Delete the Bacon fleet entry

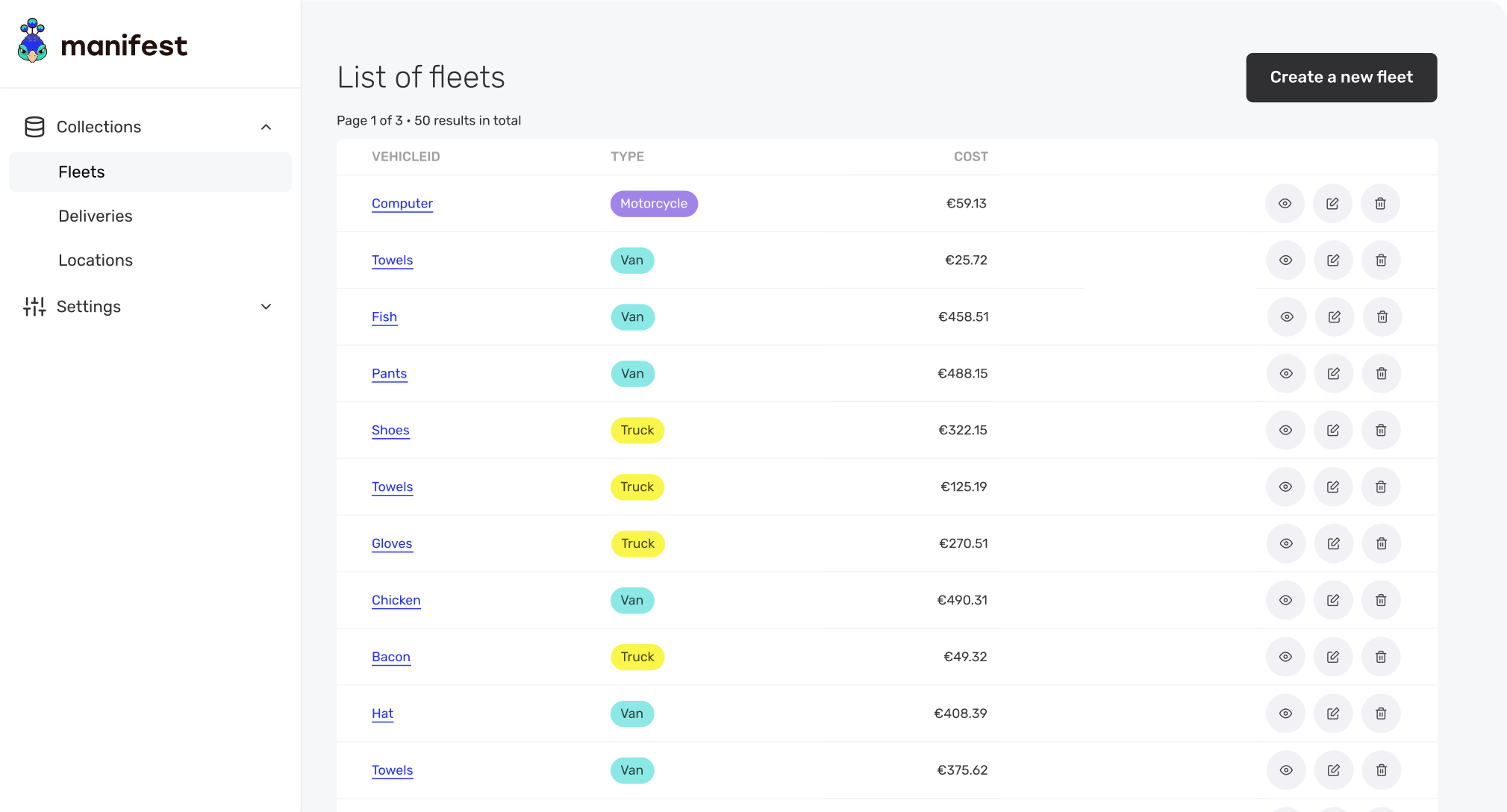coord(1380,657)
